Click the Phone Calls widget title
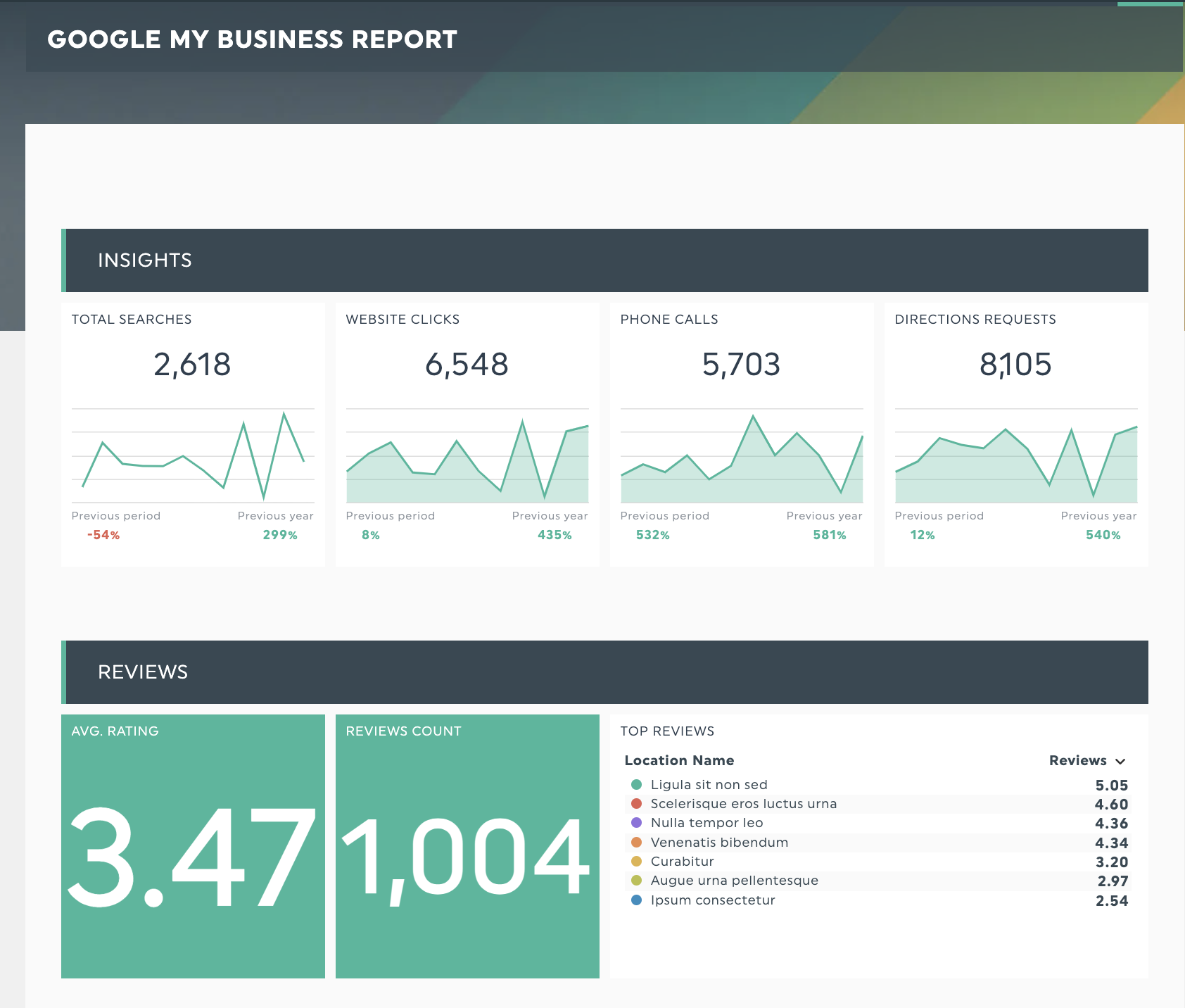The image size is (1185, 1008). 669,319
